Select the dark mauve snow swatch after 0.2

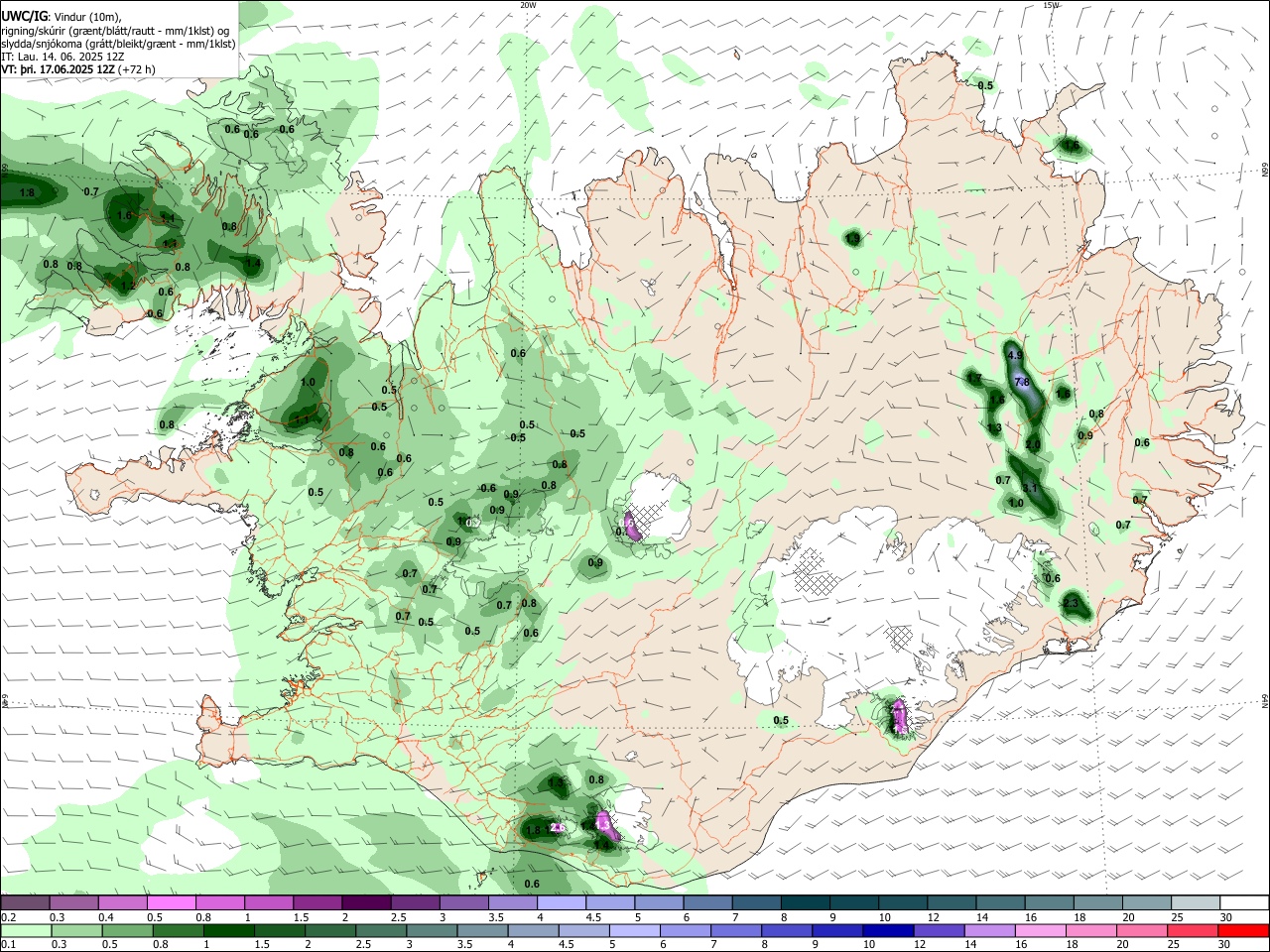25,902
